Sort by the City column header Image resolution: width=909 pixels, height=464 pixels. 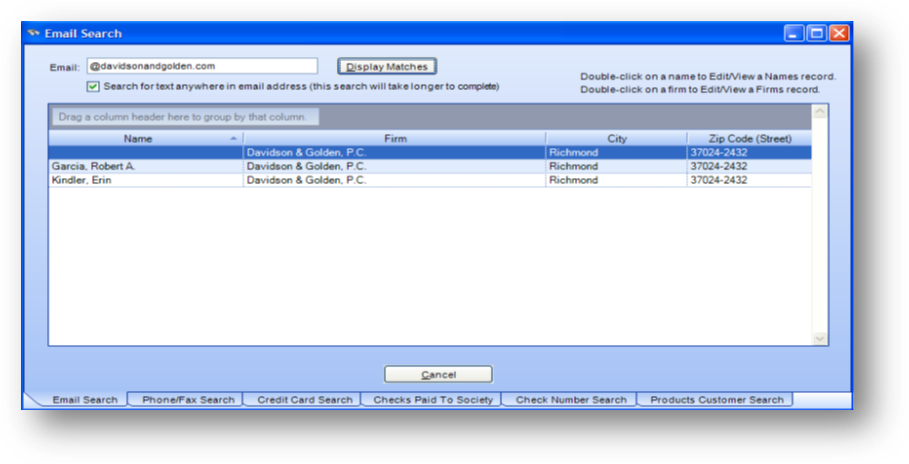coord(617,139)
